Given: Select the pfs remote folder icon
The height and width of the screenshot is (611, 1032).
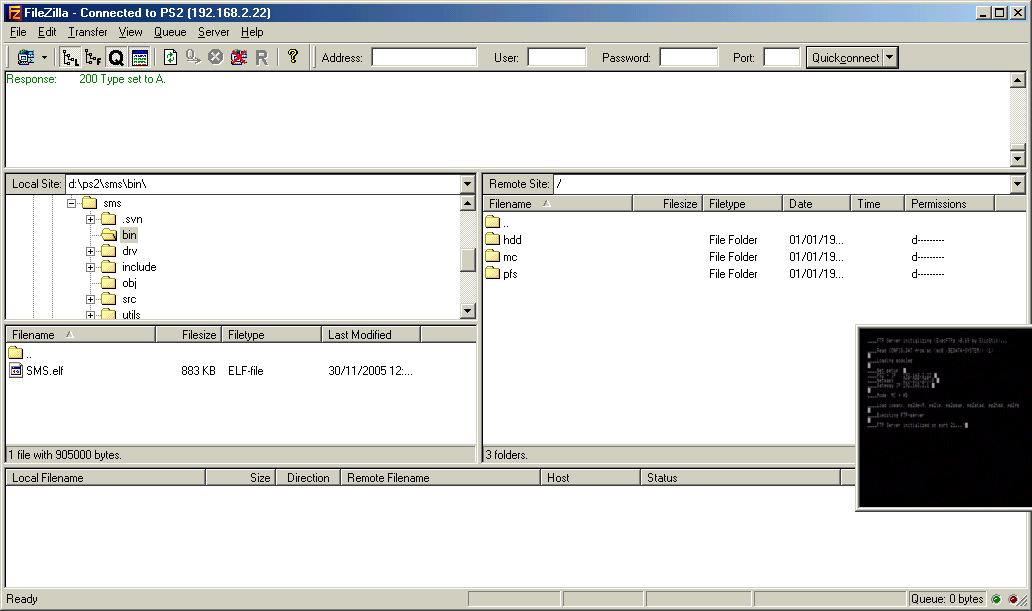Looking at the screenshot, I should [492, 273].
